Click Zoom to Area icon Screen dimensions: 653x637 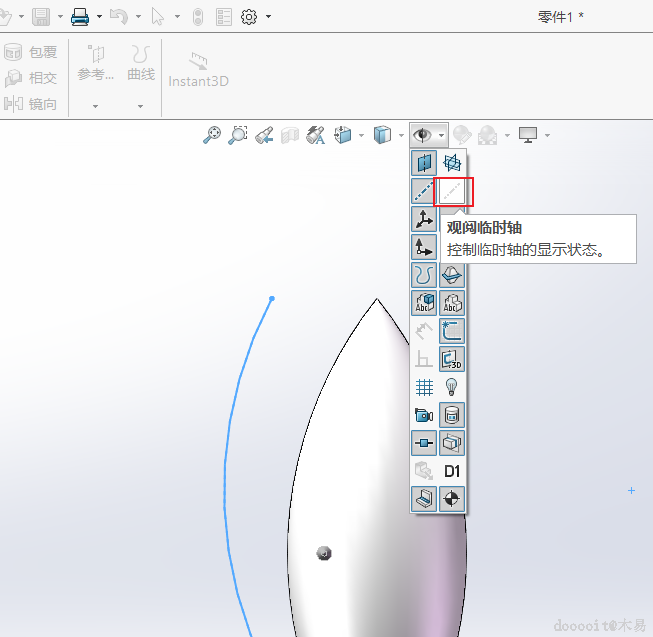(238, 135)
